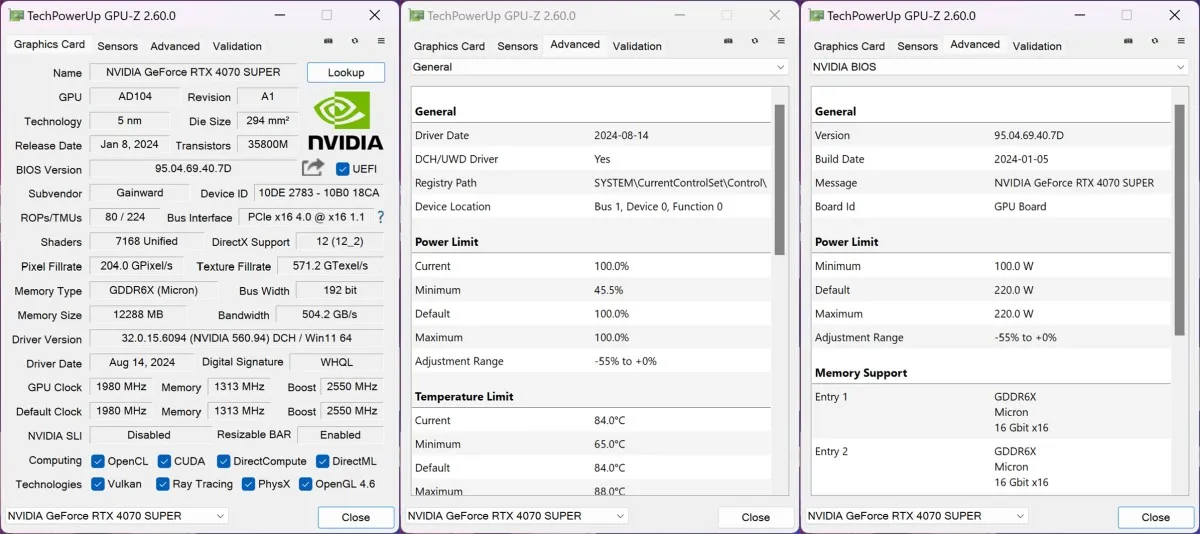
Task: Click the Minimum temperature limit value 65.0°C
Action: coord(612,444)
